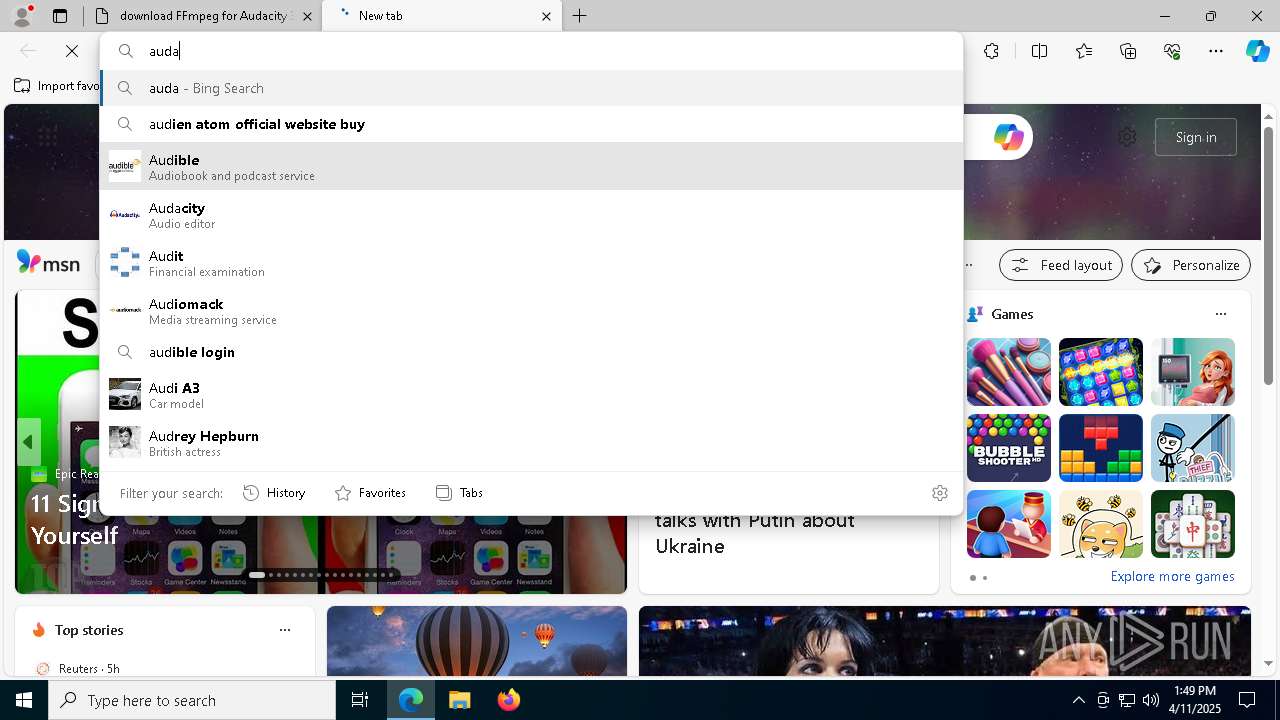Open the Copilot sidebar icon
This screenshot has width=1280, height=720.
1257,51
